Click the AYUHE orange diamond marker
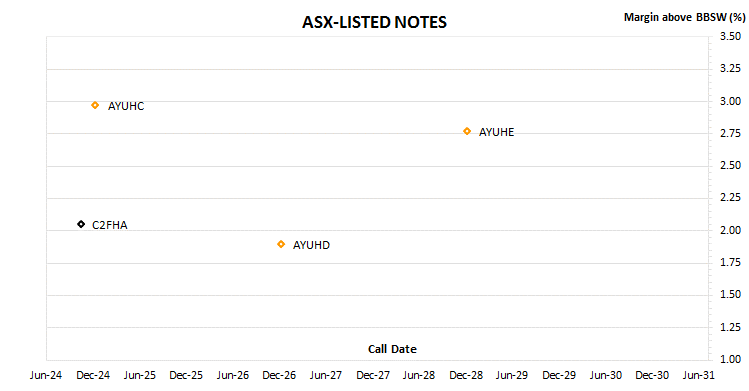 click(467, 131)
